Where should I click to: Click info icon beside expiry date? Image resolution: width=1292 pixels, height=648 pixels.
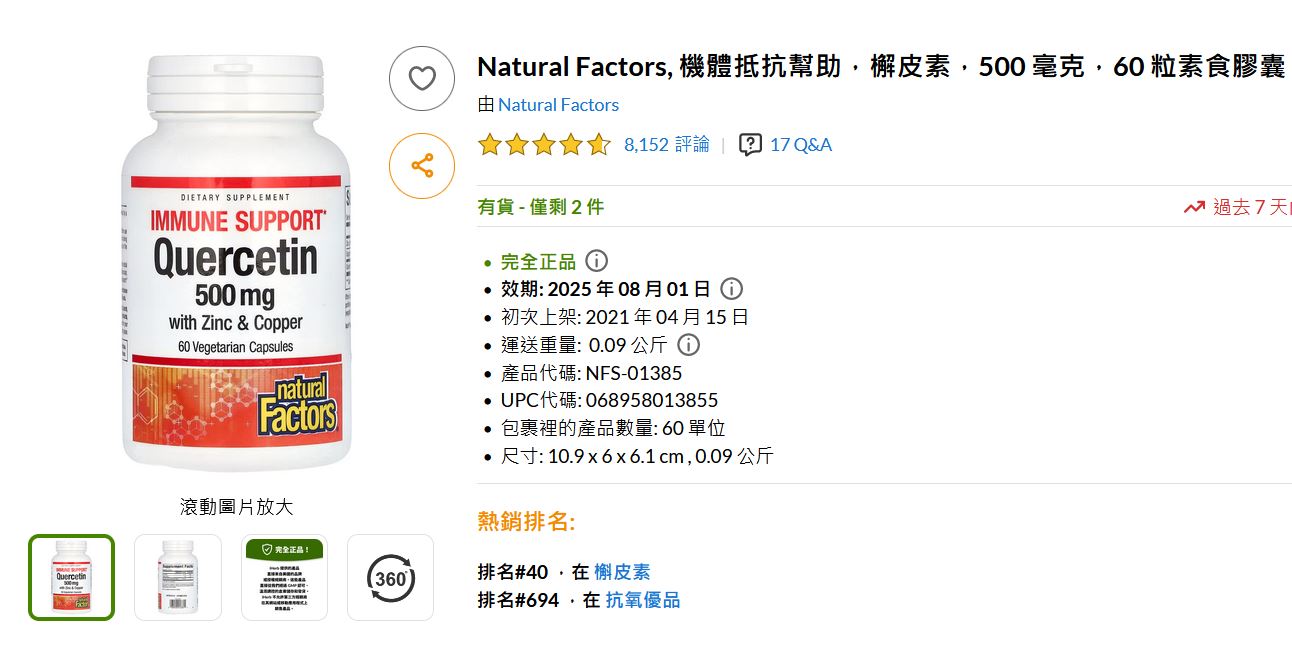[732, 289]
